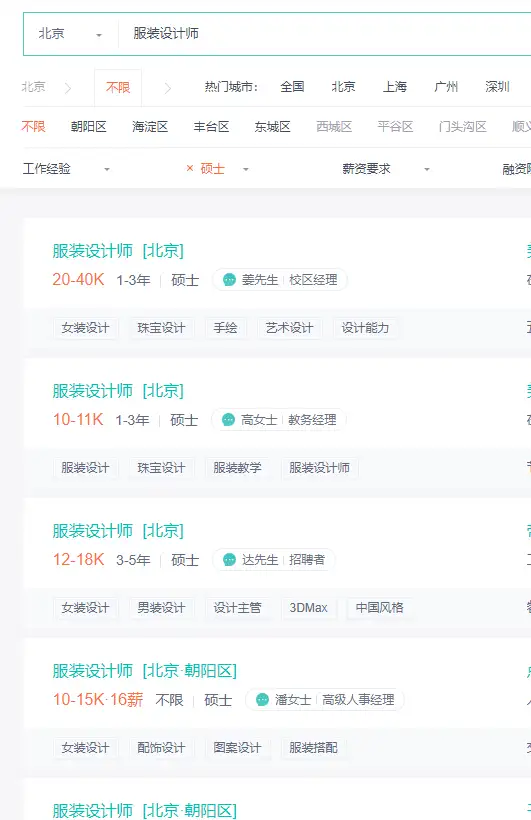
Task: Click the right chevron after 不限 tab
Action: click(167, 88)
